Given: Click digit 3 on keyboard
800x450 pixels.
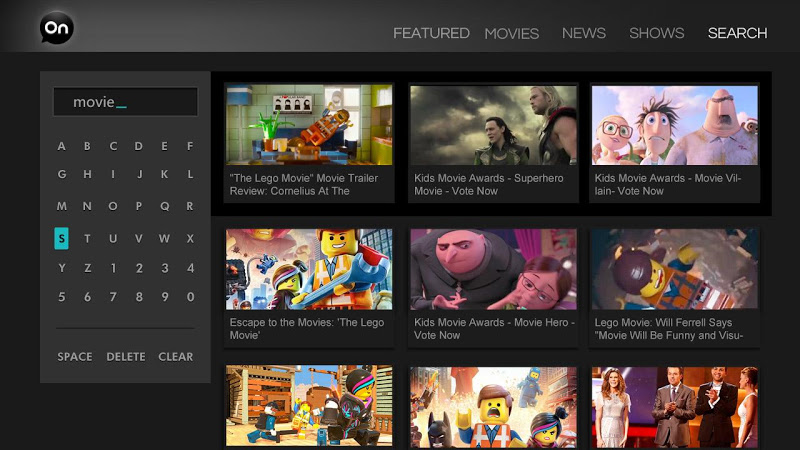Looking at the screenshot, I should (x=165, y=268).
